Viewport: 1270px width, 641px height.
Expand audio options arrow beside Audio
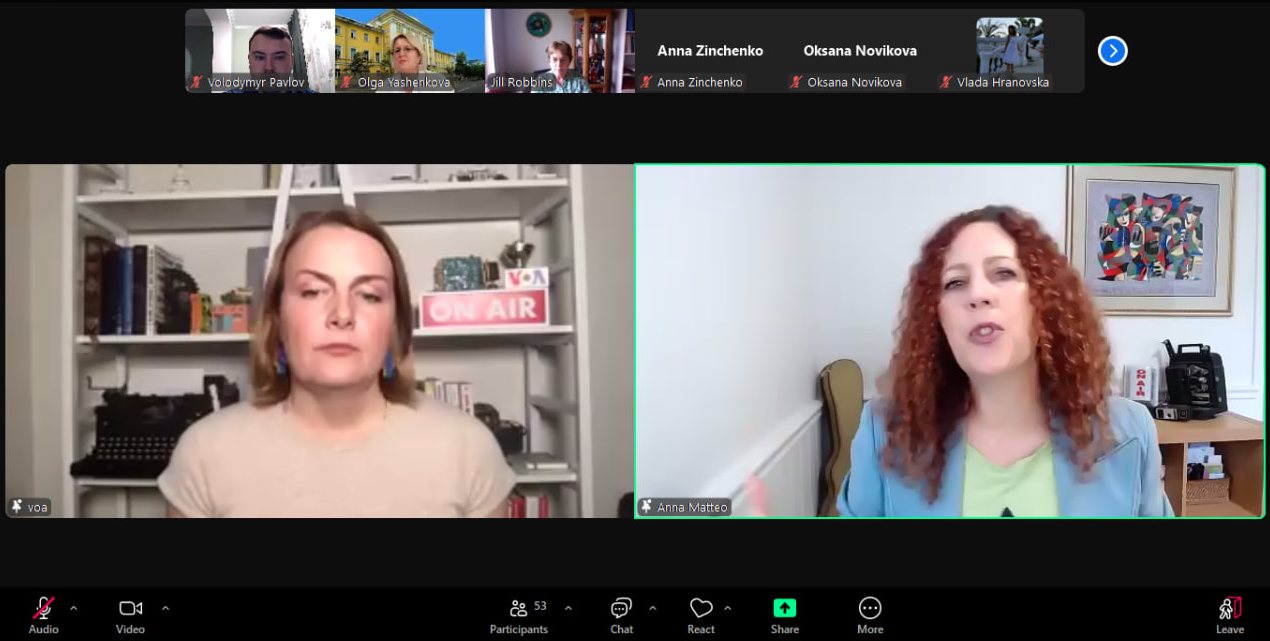point(73,608)
